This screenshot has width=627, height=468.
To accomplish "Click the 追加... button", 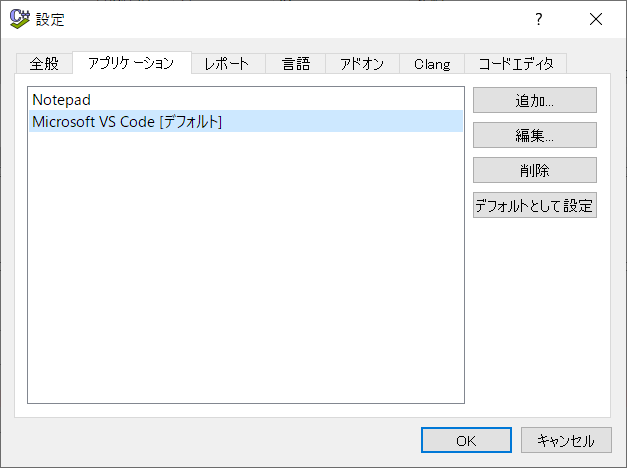I will [535, 100].
